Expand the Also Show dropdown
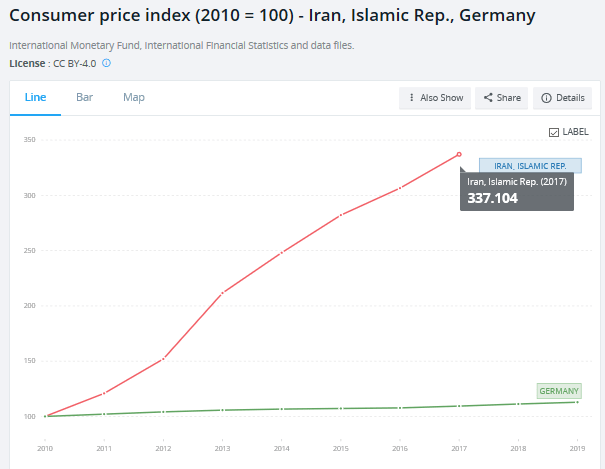 (x=435, y=98)
